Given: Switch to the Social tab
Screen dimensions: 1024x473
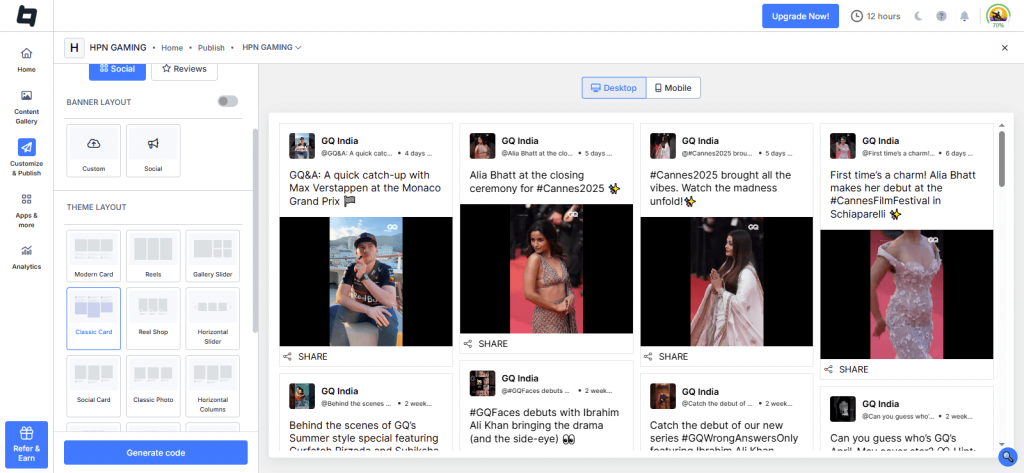Looking at the screenshot, I should coord(116,69).
